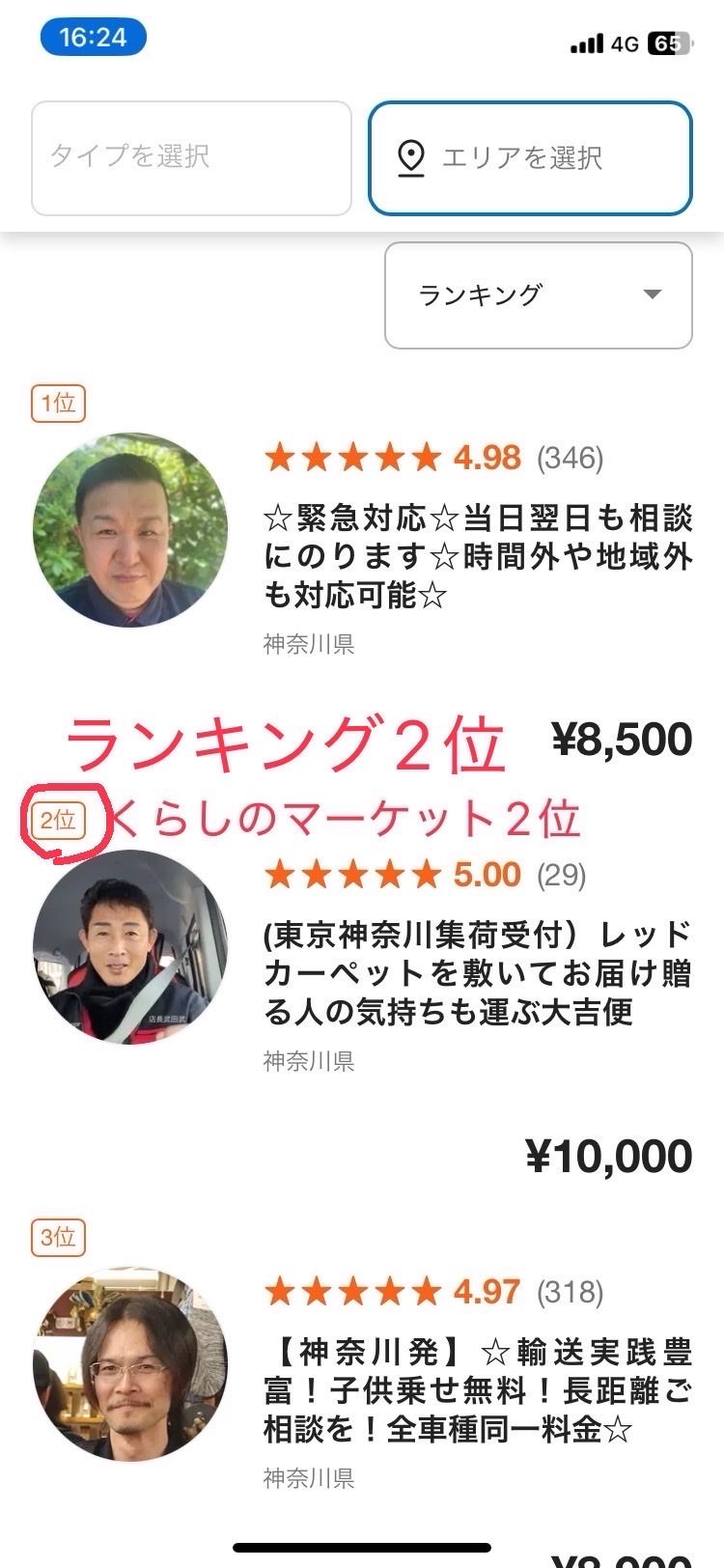Tap the battery indicator in status bar
The width and height of the screenshot is (724, 1568).
click(669, 43)
